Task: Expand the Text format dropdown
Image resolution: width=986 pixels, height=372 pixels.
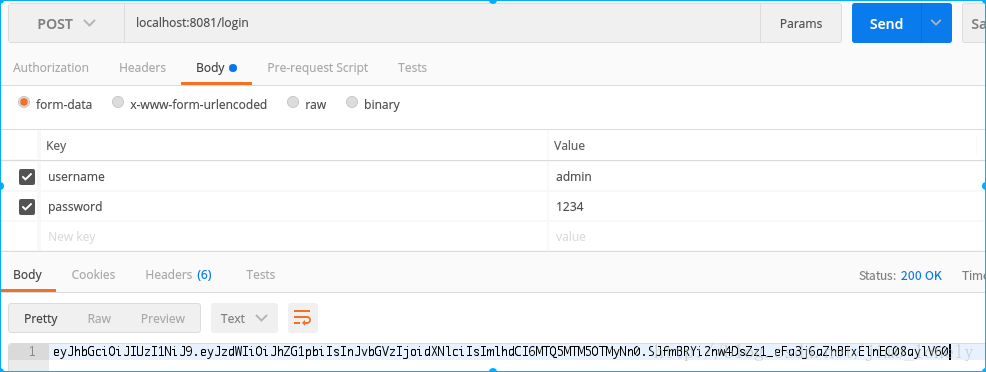Action: [x=244, y=318]
